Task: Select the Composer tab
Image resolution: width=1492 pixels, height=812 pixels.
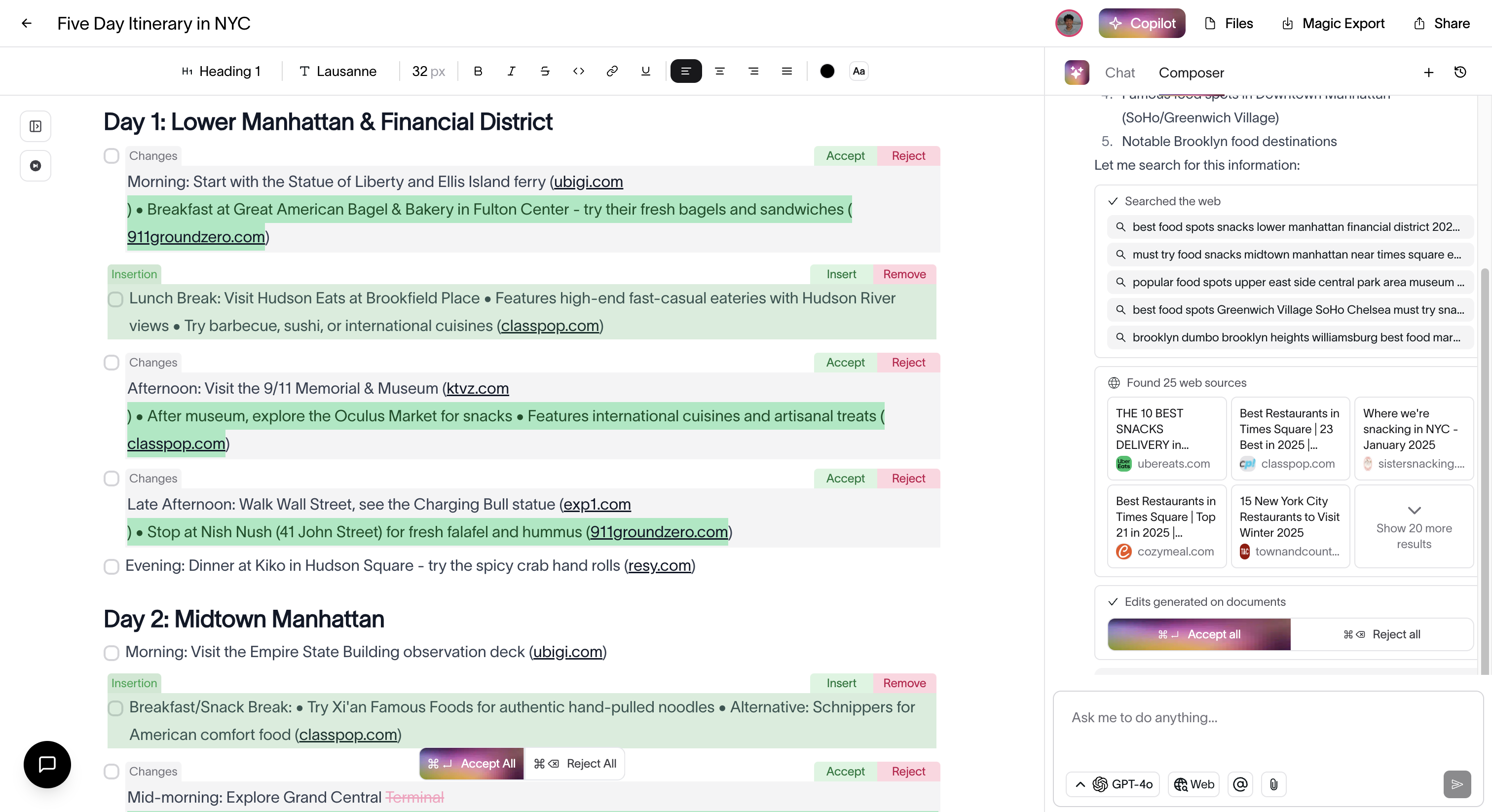Action: click(x=1191, y=73)
